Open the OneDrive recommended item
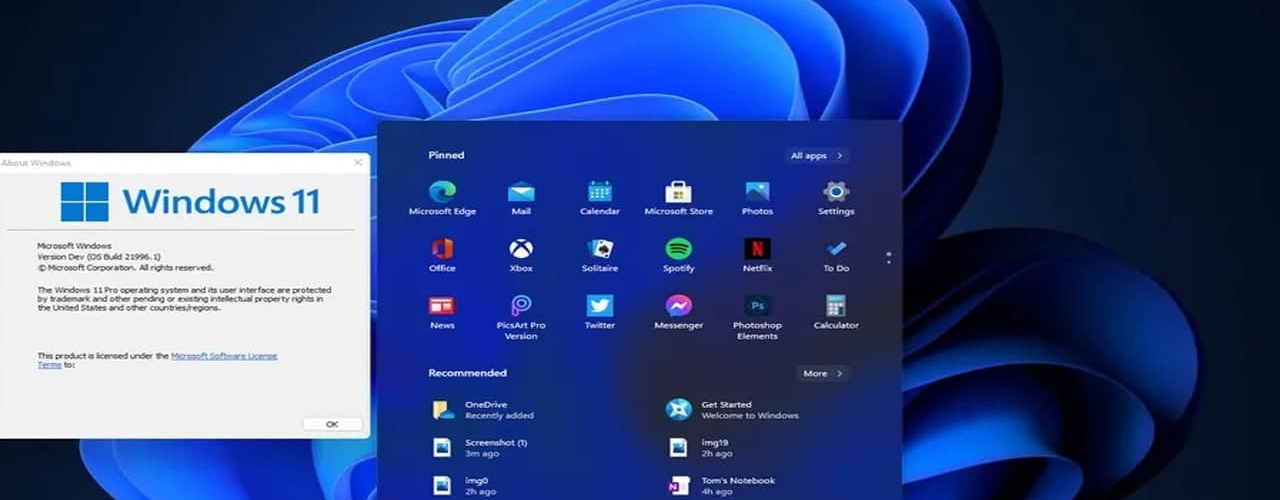 click(484, 409)
